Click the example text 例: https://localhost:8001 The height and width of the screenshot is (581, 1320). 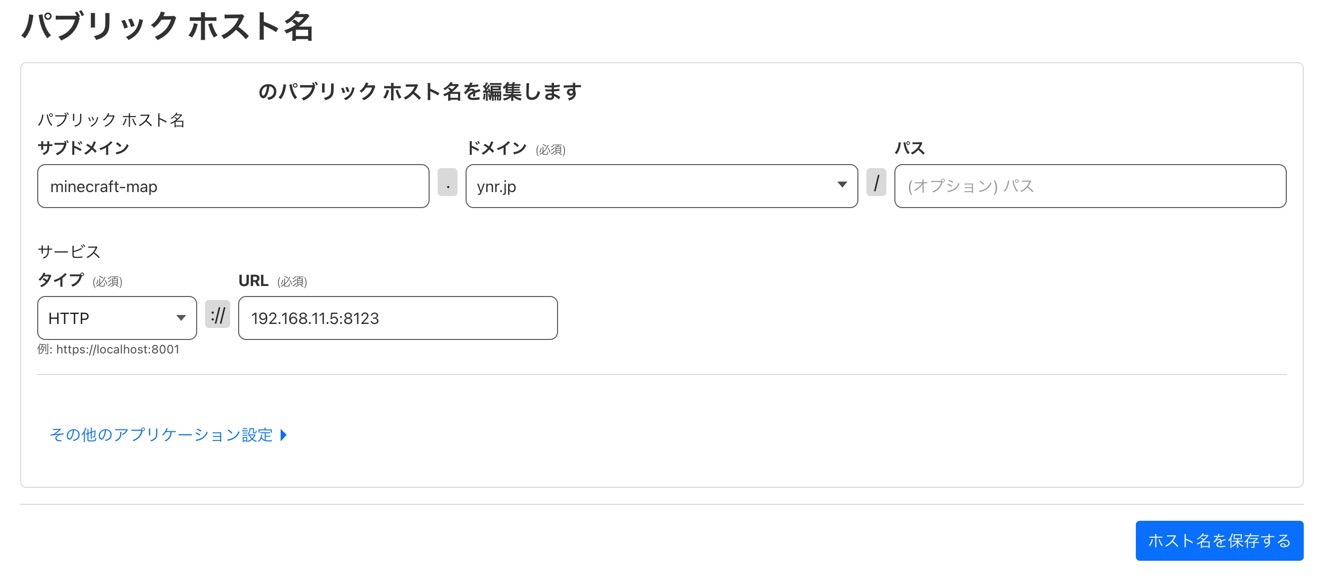point(108,350)
